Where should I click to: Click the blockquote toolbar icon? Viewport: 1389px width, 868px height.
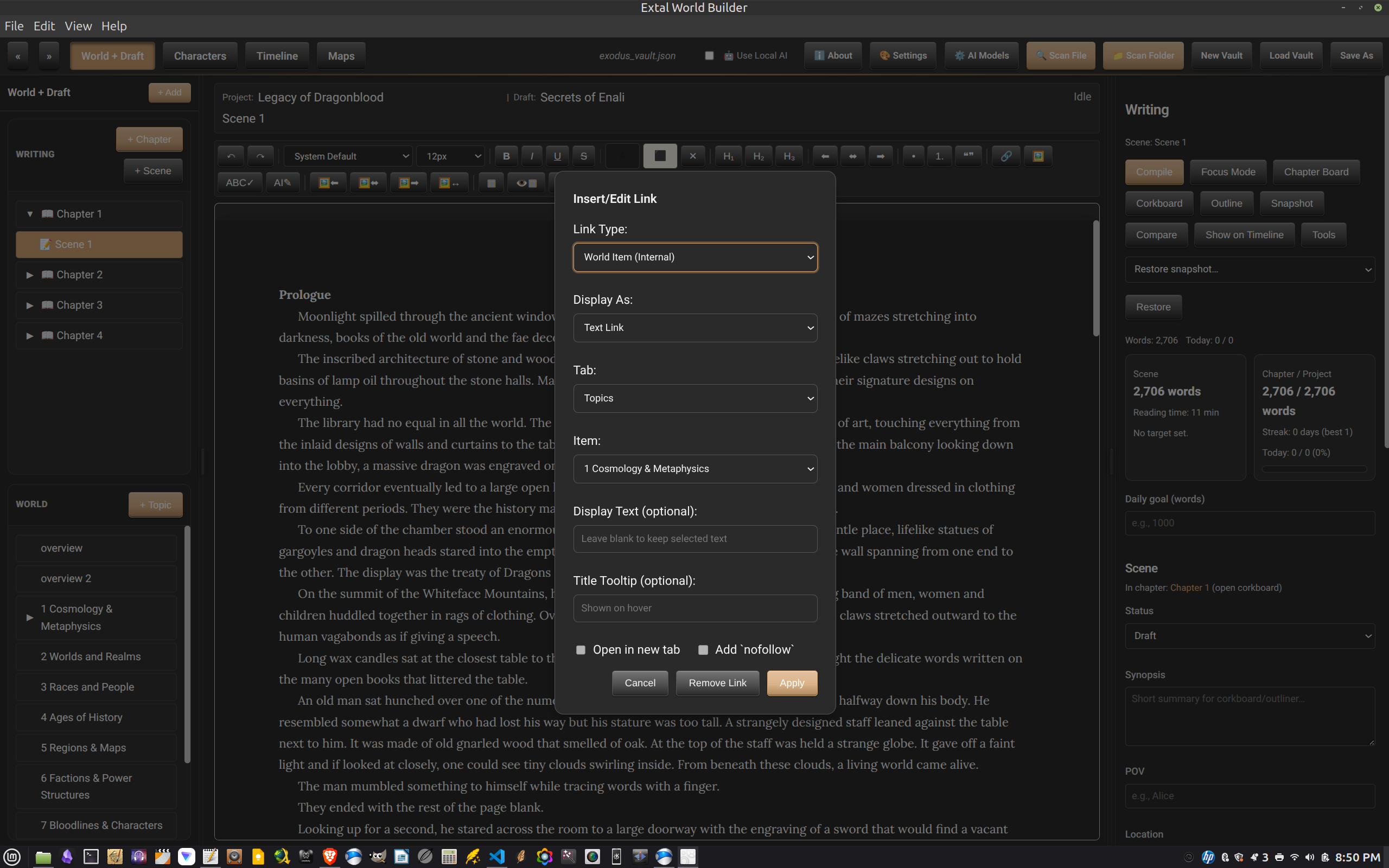click(968, 156)
